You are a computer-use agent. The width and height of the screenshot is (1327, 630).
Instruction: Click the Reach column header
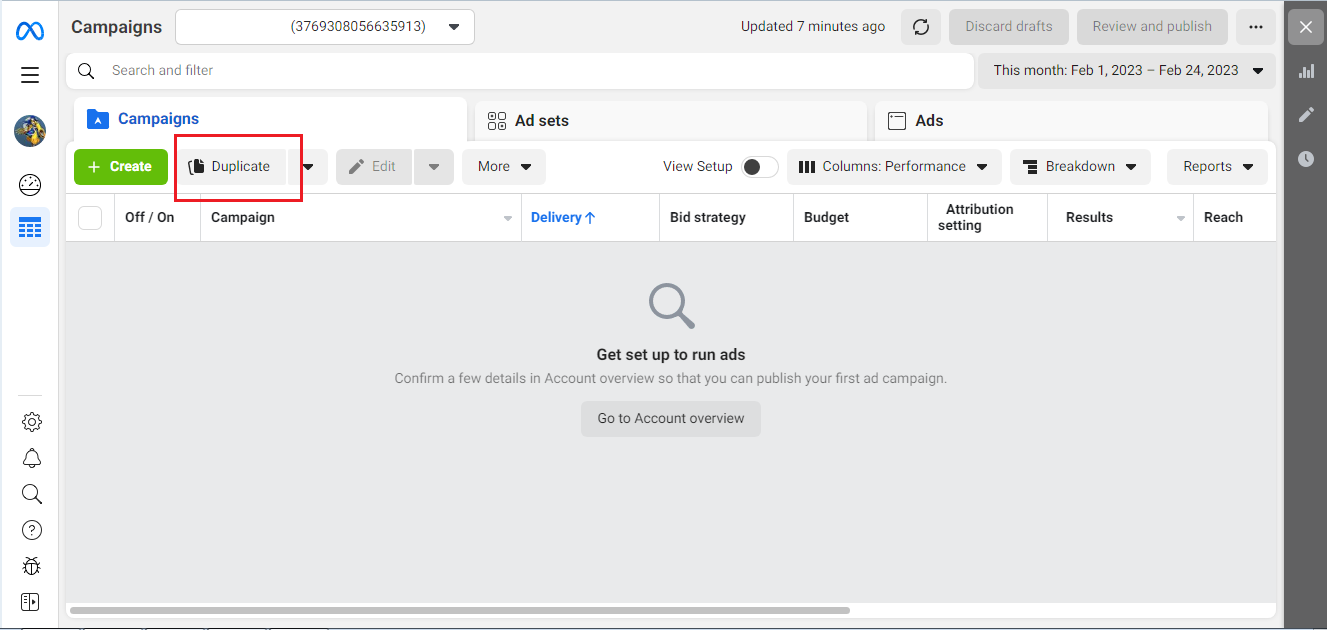[x=1235, y=218]
